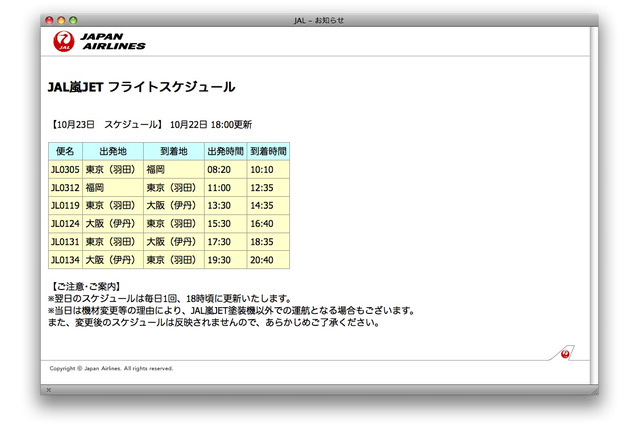This screenshot has height=426, width=640.
Task: Click JL0134 destination 東京（羽田）
Action: click(171, 260)
